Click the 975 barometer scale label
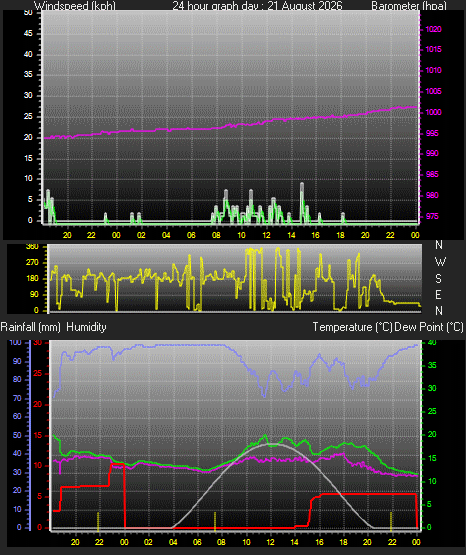Viewport: 466px width, 555px height. (432, 217)
